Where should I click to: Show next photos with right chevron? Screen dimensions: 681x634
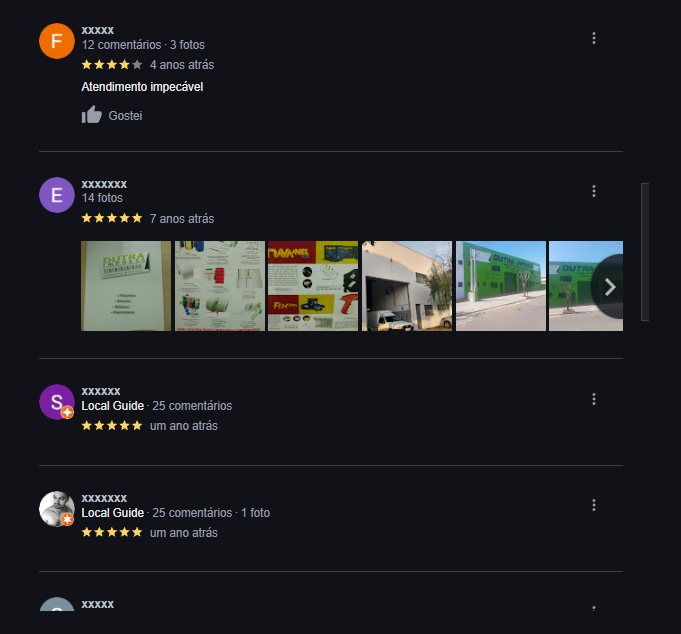point(609,287)
